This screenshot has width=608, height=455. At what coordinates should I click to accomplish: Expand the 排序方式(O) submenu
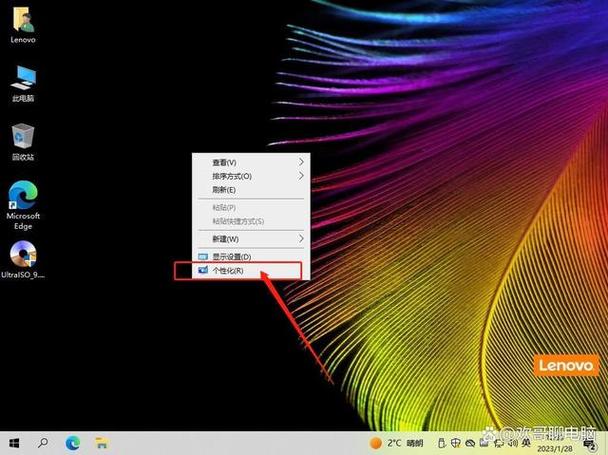tap(251, 176)
